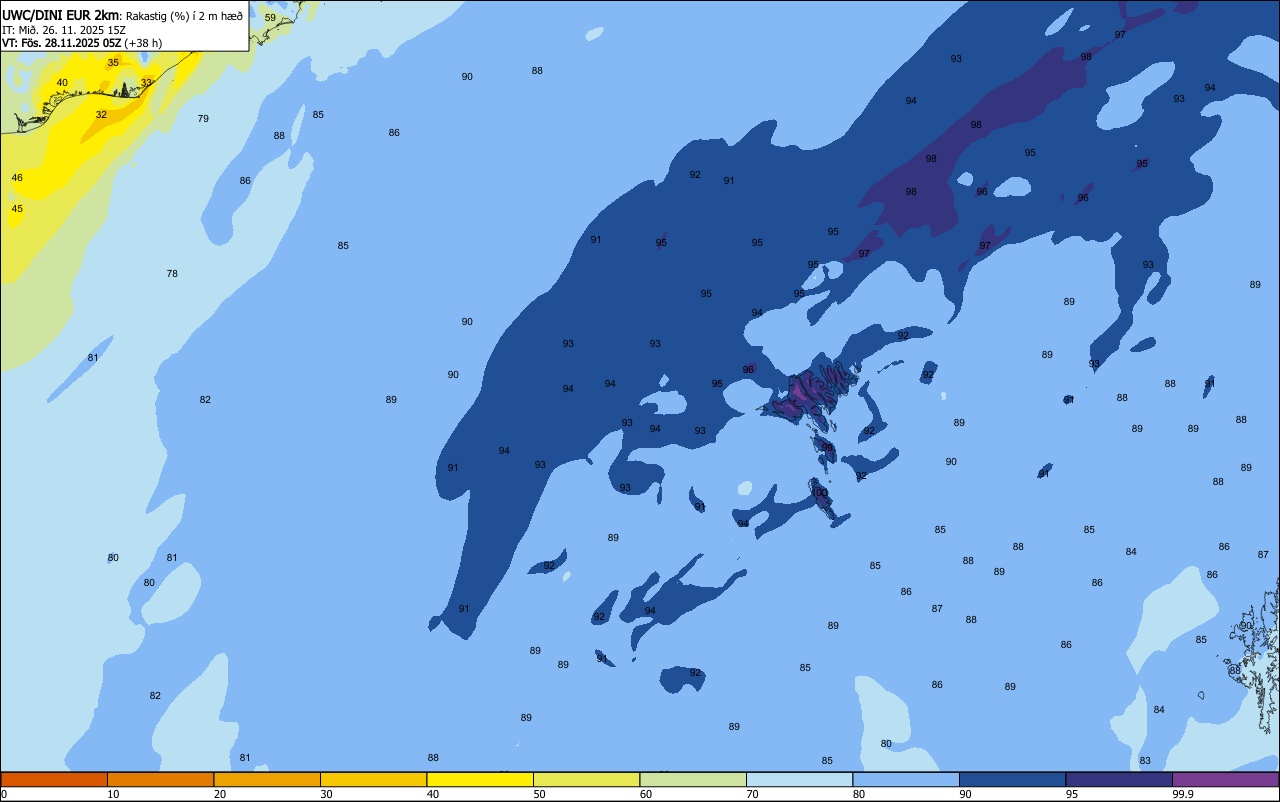This screenshot has height=802, width=1280.
Task: Select the "IT: Mið. 26. 11. 2025 15Z" line
Action: (64, 29)
